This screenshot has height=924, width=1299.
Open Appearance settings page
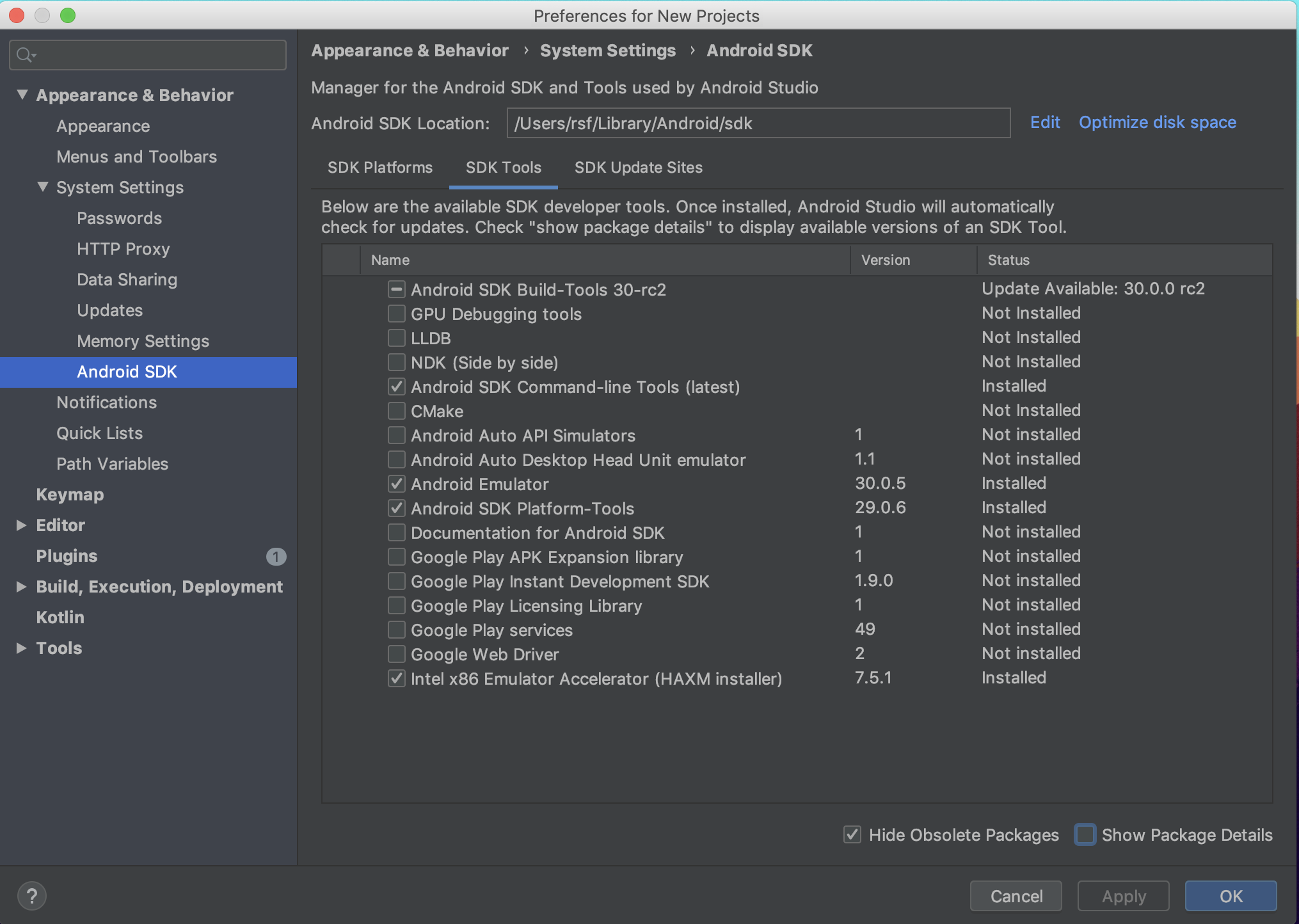[x=148, y=126]
